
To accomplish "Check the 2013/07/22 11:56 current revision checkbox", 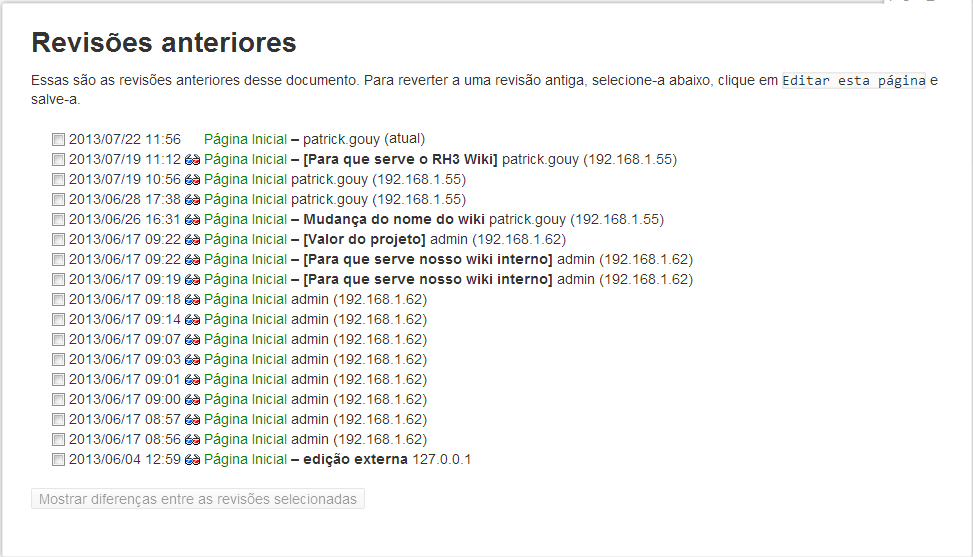I will click(59, 140).
